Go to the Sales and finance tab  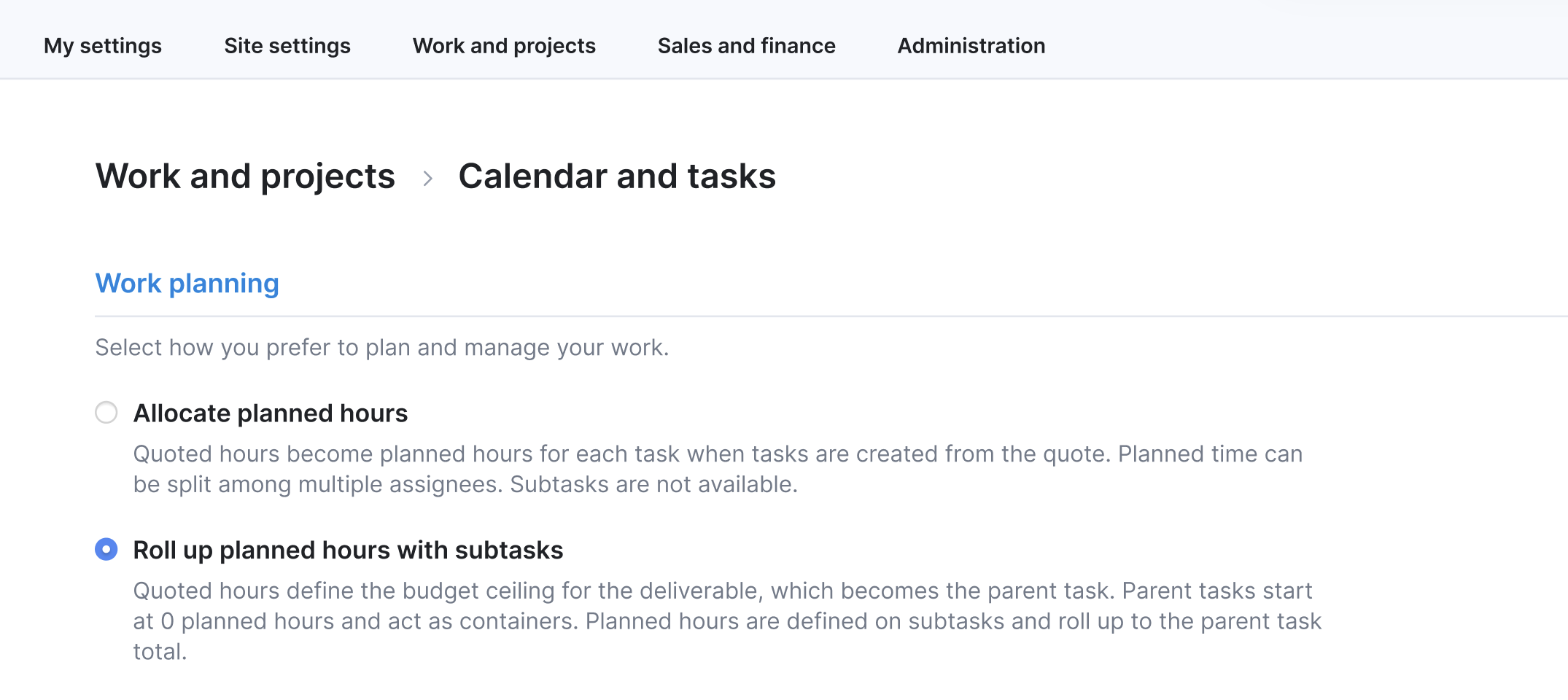coord(746,46)
